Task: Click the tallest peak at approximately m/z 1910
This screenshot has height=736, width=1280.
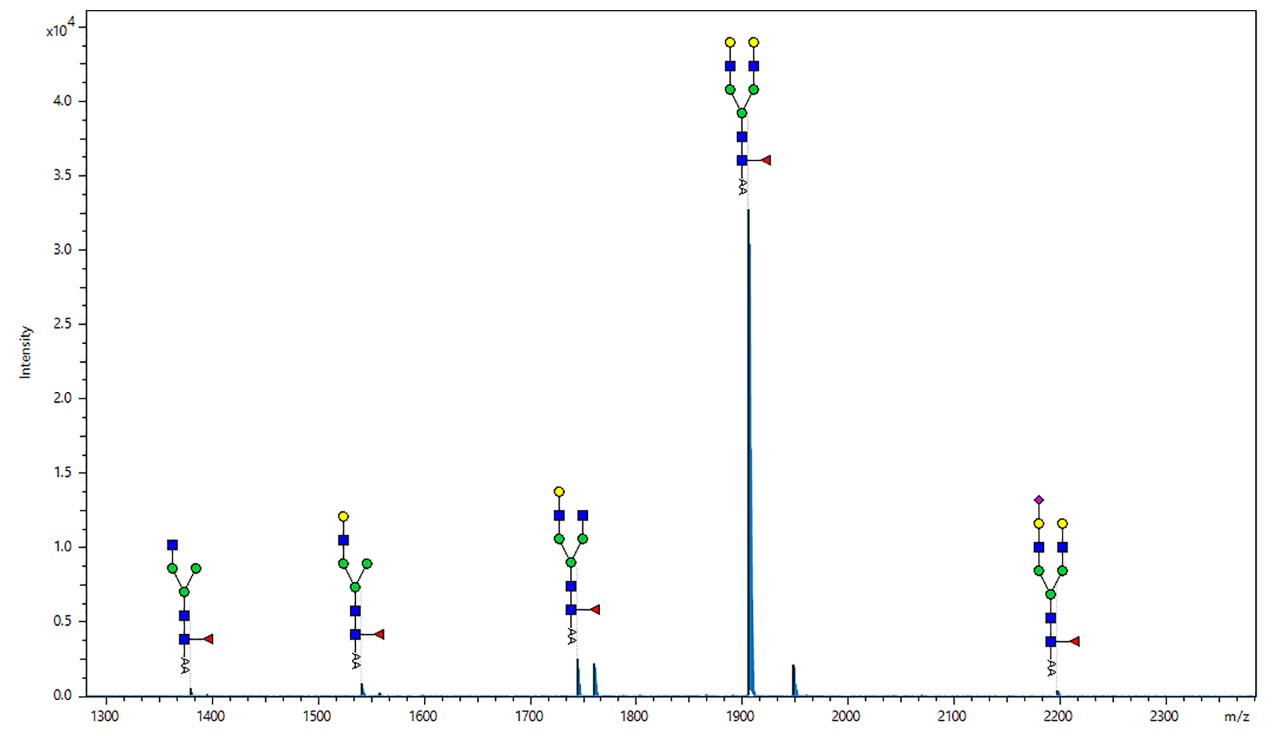Action: pos(746,400)
